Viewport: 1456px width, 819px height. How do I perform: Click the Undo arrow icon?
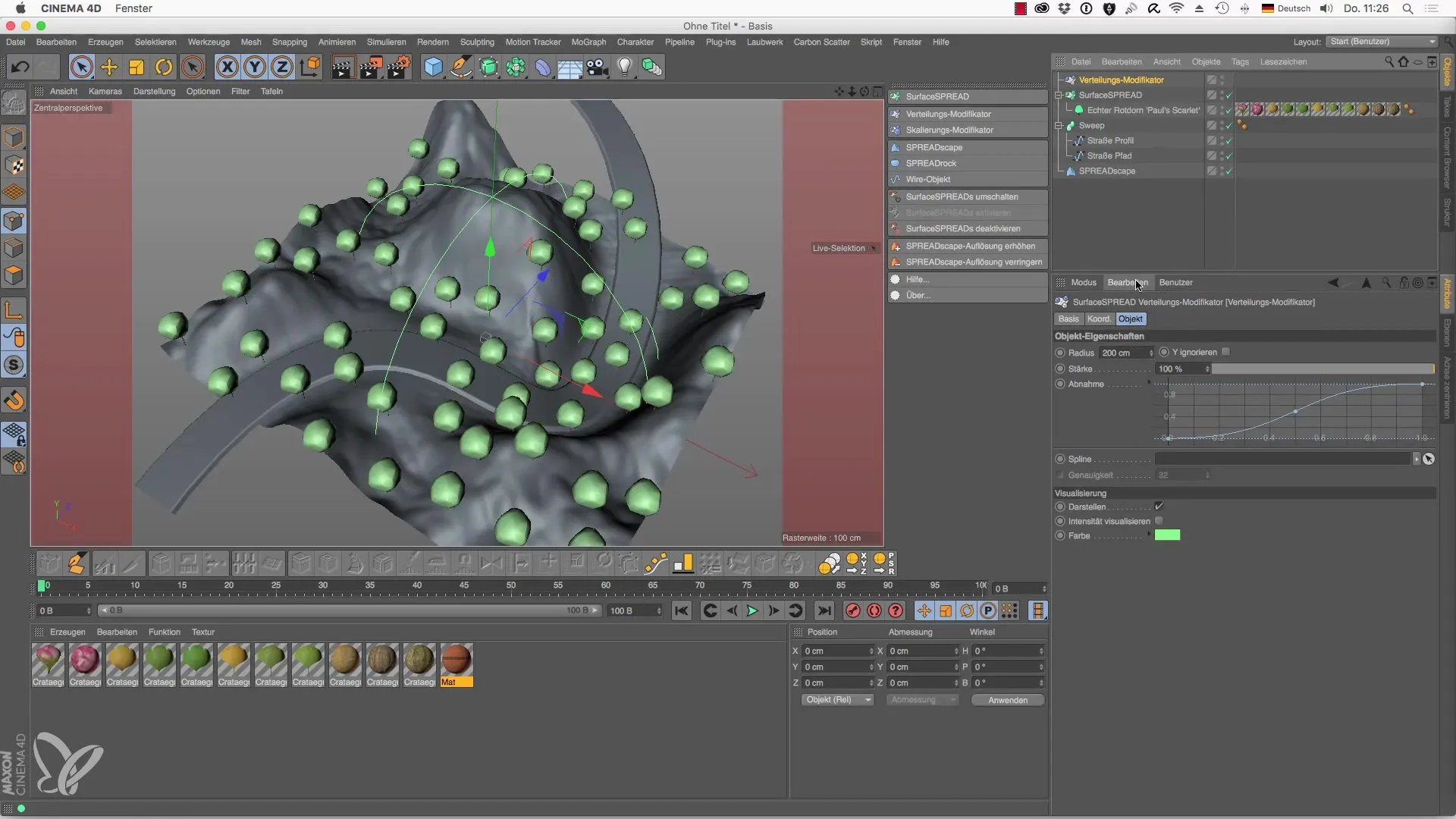pos(20,67)
